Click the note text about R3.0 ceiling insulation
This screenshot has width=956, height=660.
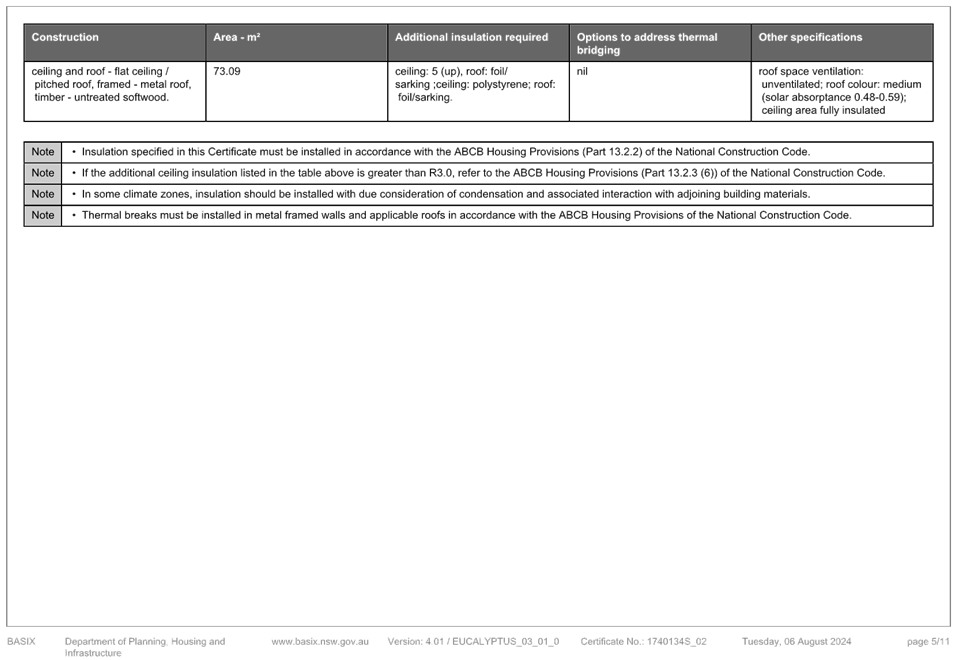pos(483,173)
